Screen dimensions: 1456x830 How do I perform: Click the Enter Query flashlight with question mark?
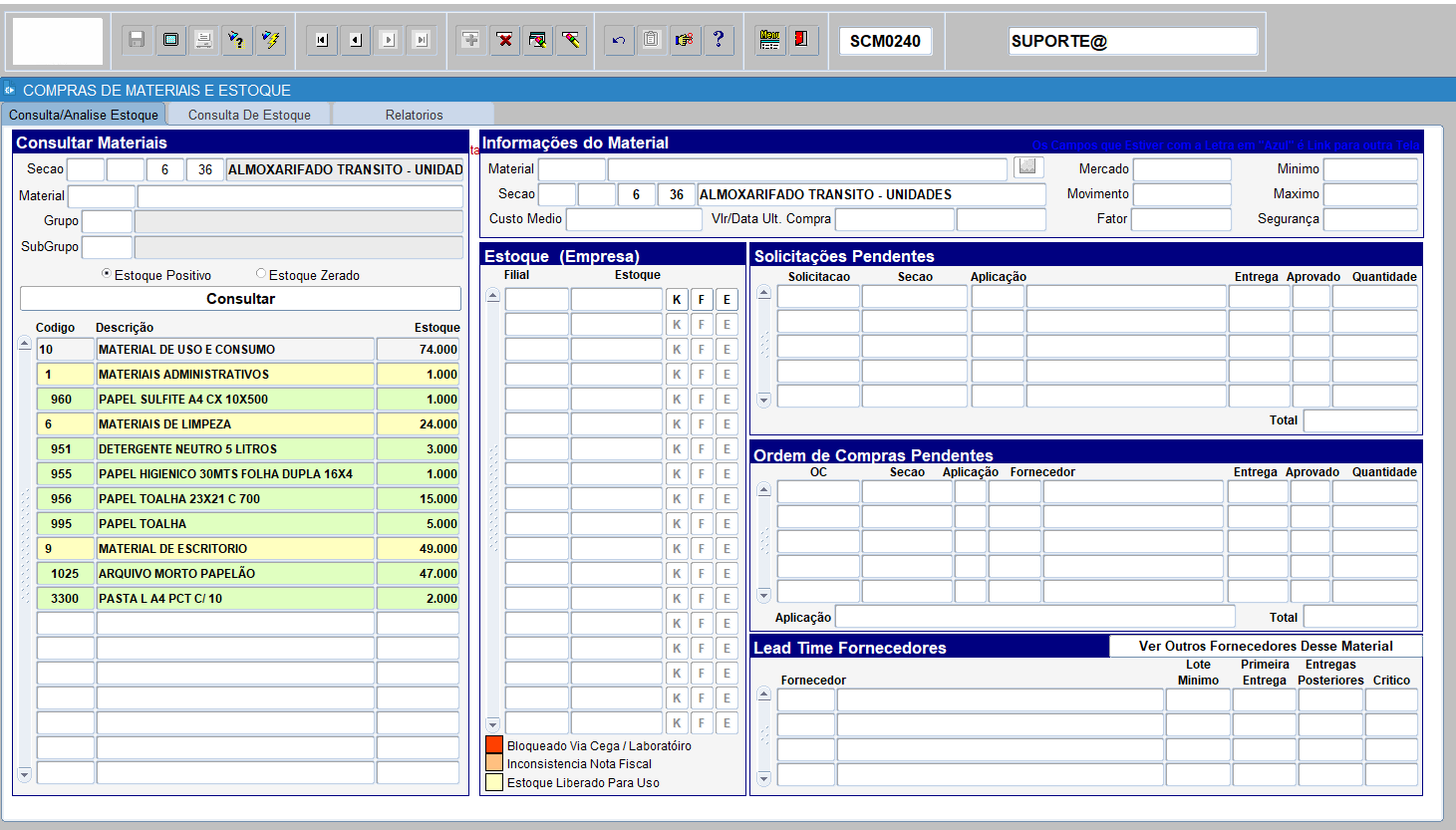coord(236,40)
